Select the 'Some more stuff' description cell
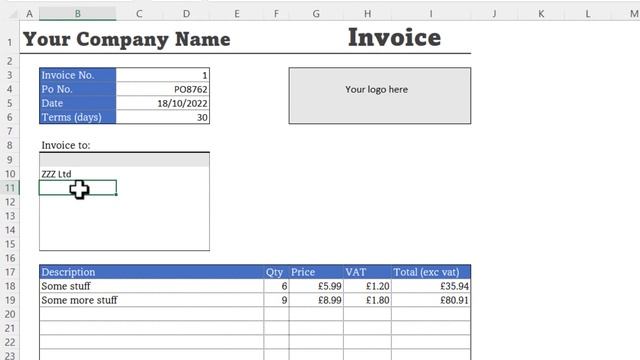 (x=151, y=300)
